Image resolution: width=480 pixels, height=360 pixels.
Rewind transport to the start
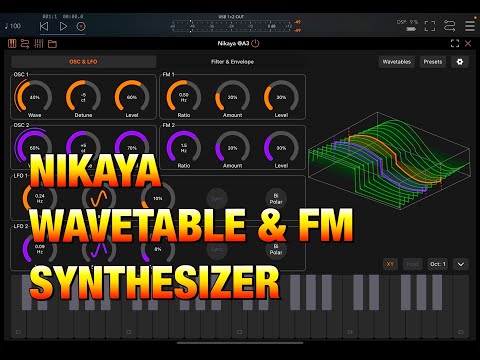coord(44,26)
